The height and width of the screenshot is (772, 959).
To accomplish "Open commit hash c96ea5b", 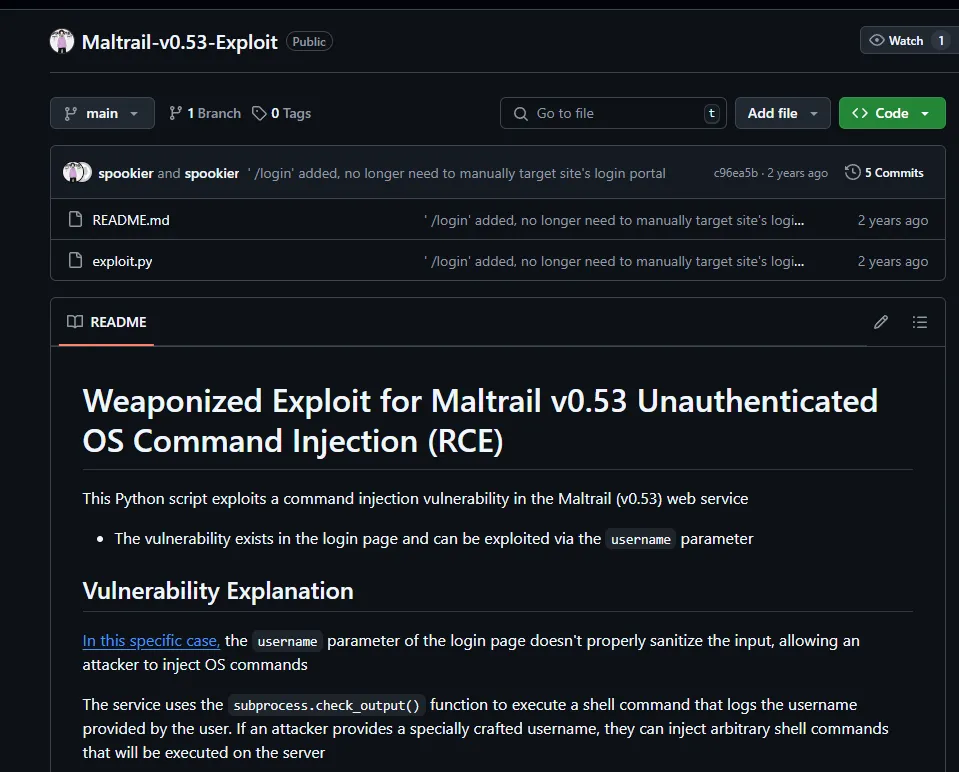I will 735,173.
